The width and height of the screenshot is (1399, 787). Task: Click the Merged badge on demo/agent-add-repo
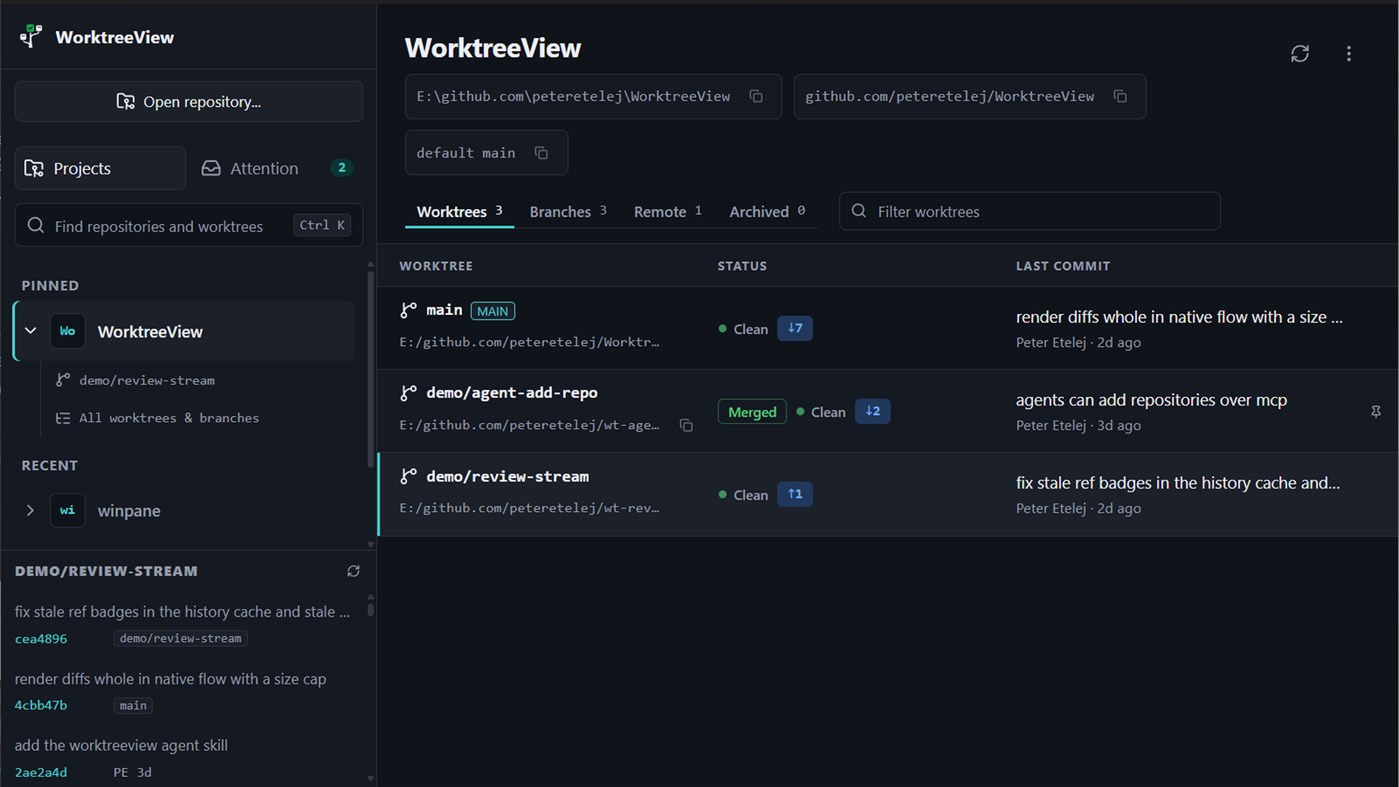(752, 411)
